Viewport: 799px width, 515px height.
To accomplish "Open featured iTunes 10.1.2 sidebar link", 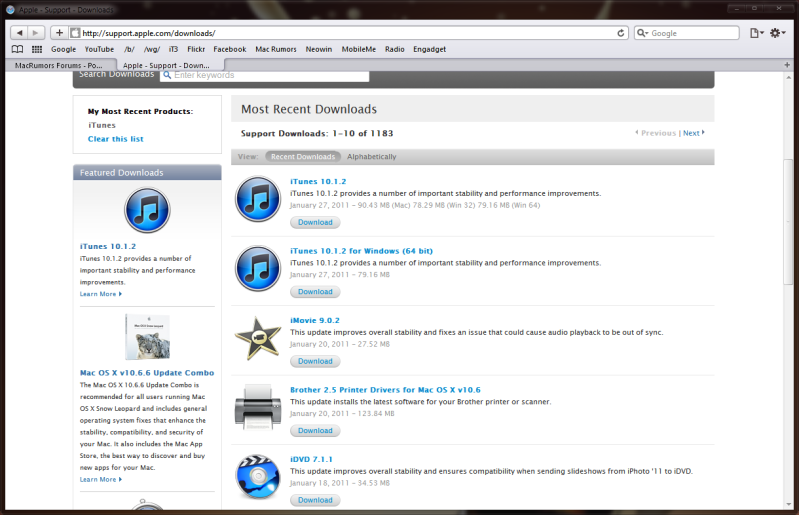I will coord(108,247).
